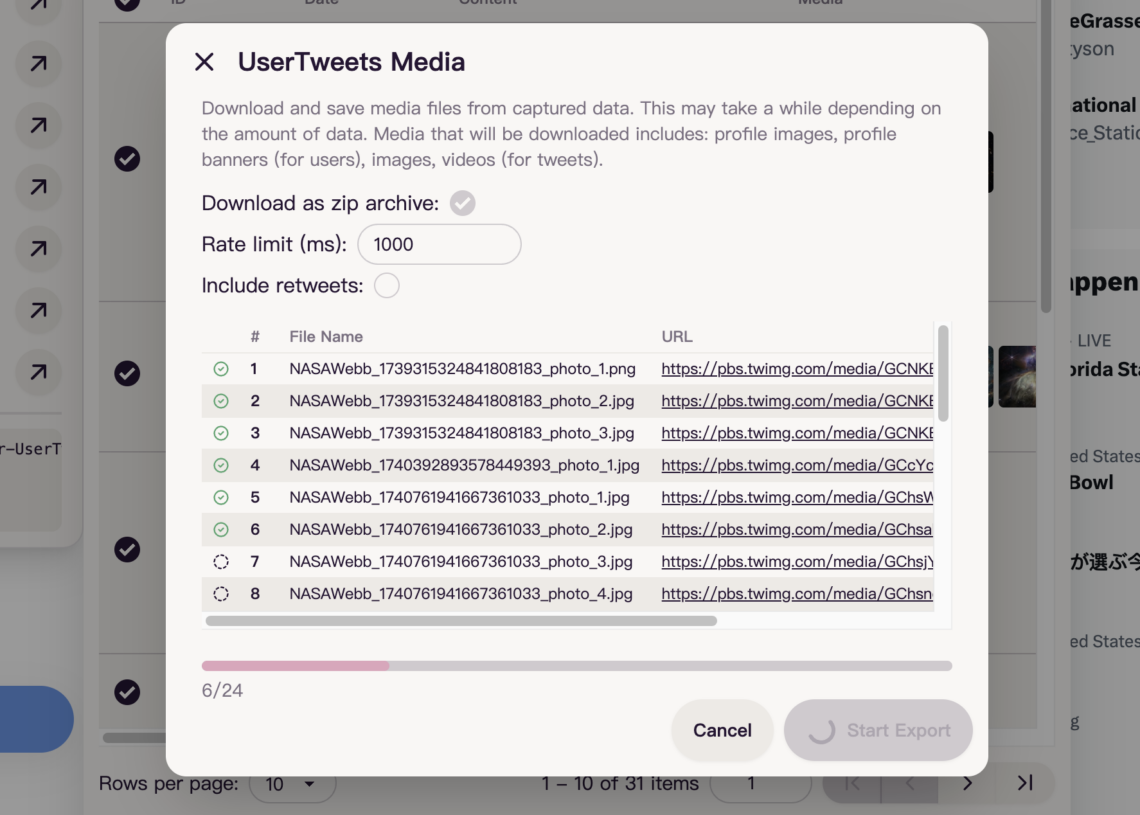Click the horizontal scrollbar below the file list
Screen dimensions: 1140x815
pyautogui.click(x=460, y=620)
